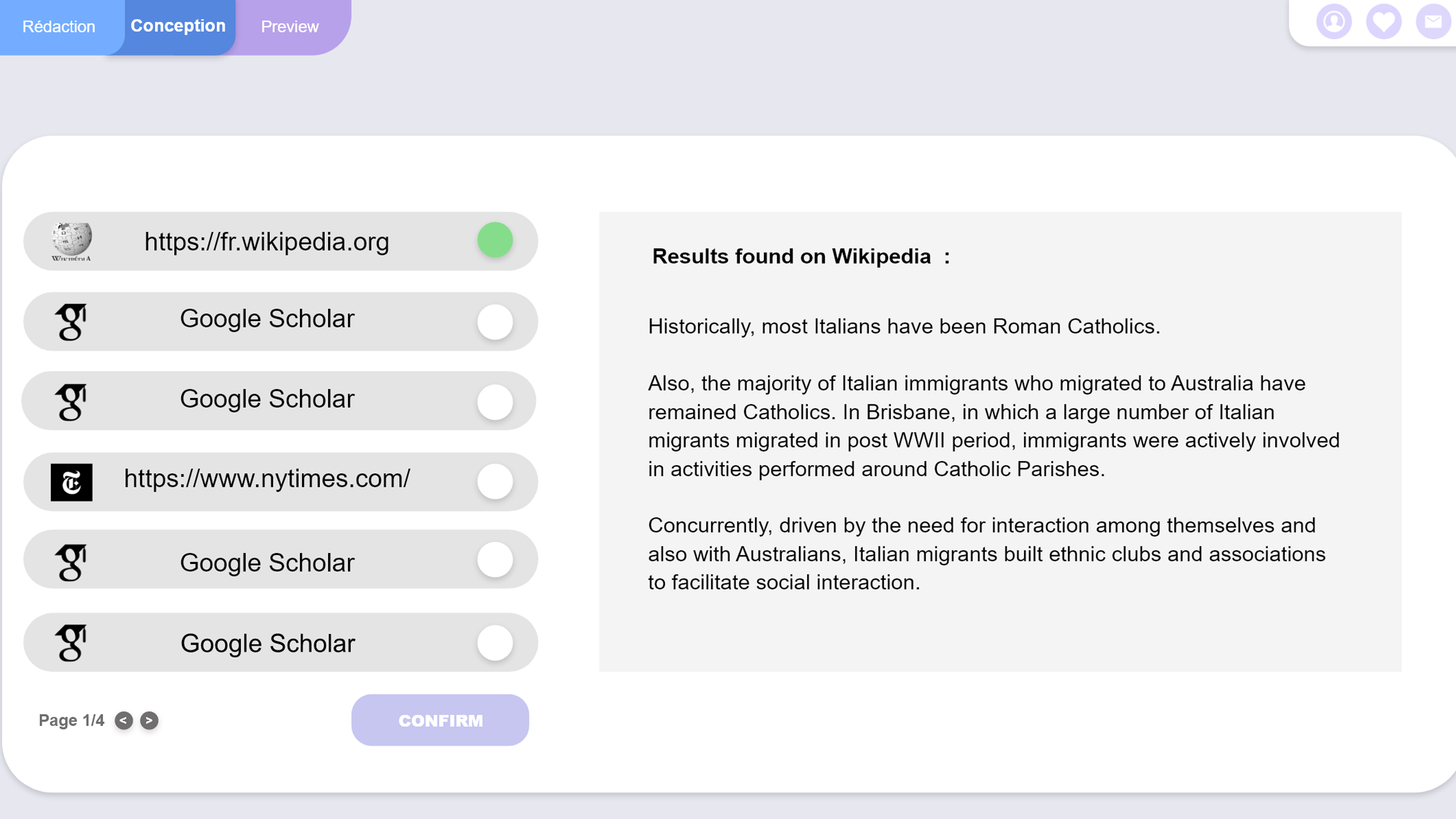Select the https://www.nytimes.com/ source label
The width and height of the screenshot is (1456, 819).
point(267,479)
